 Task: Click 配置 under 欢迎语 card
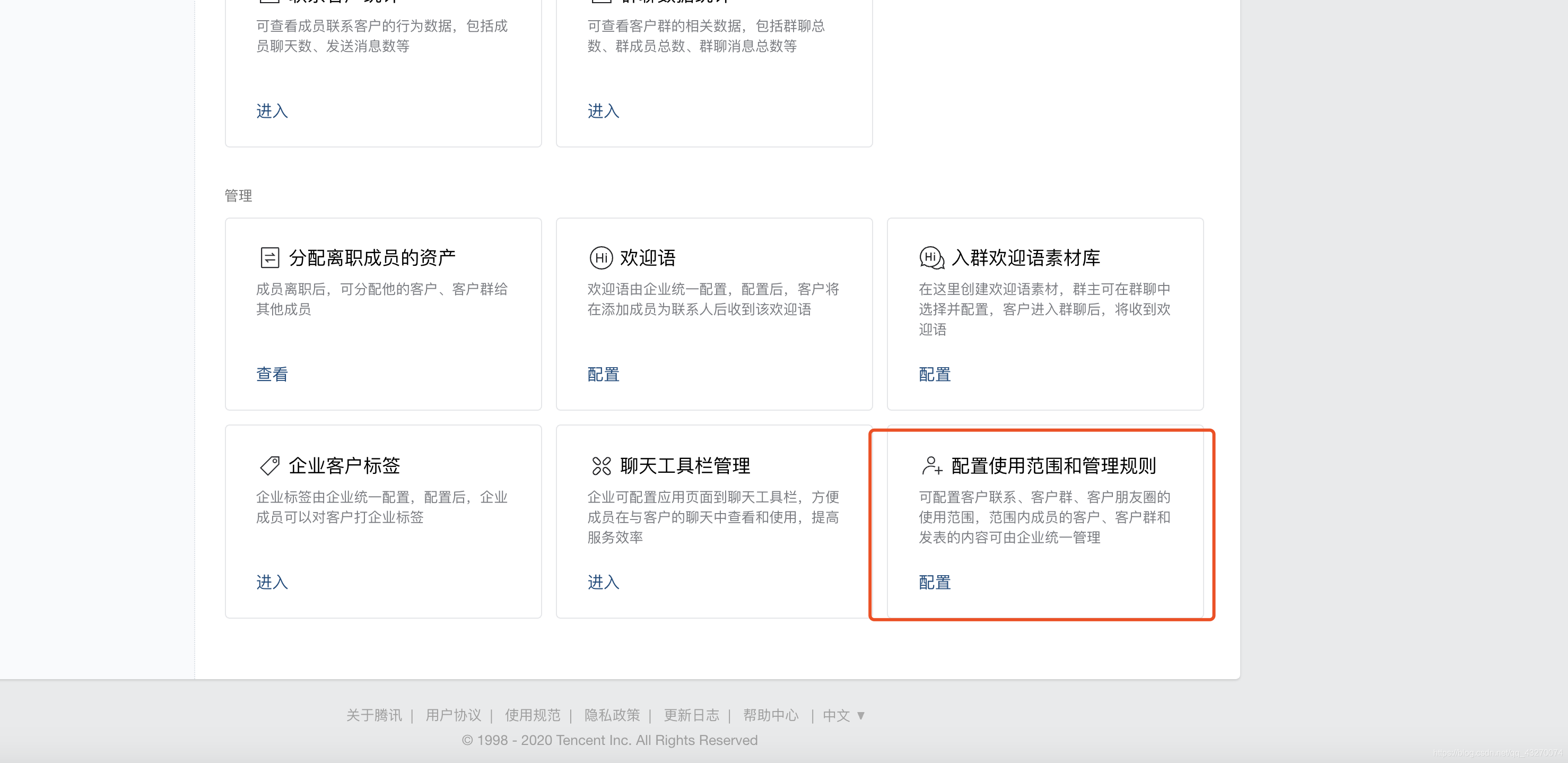[603, 375]
